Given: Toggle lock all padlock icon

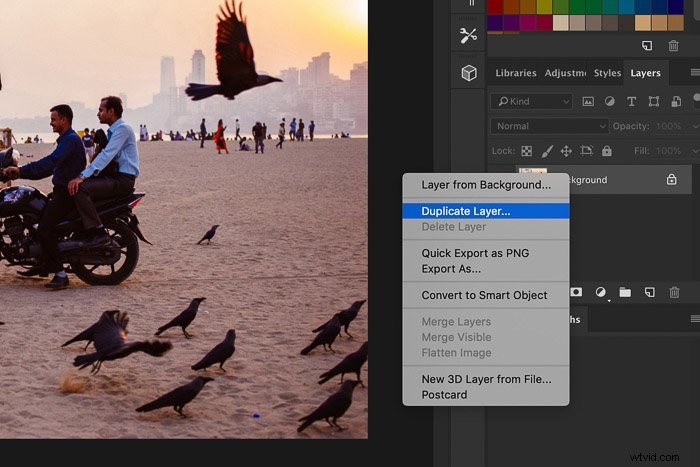Looking at the screenshot, I should 606,151.
